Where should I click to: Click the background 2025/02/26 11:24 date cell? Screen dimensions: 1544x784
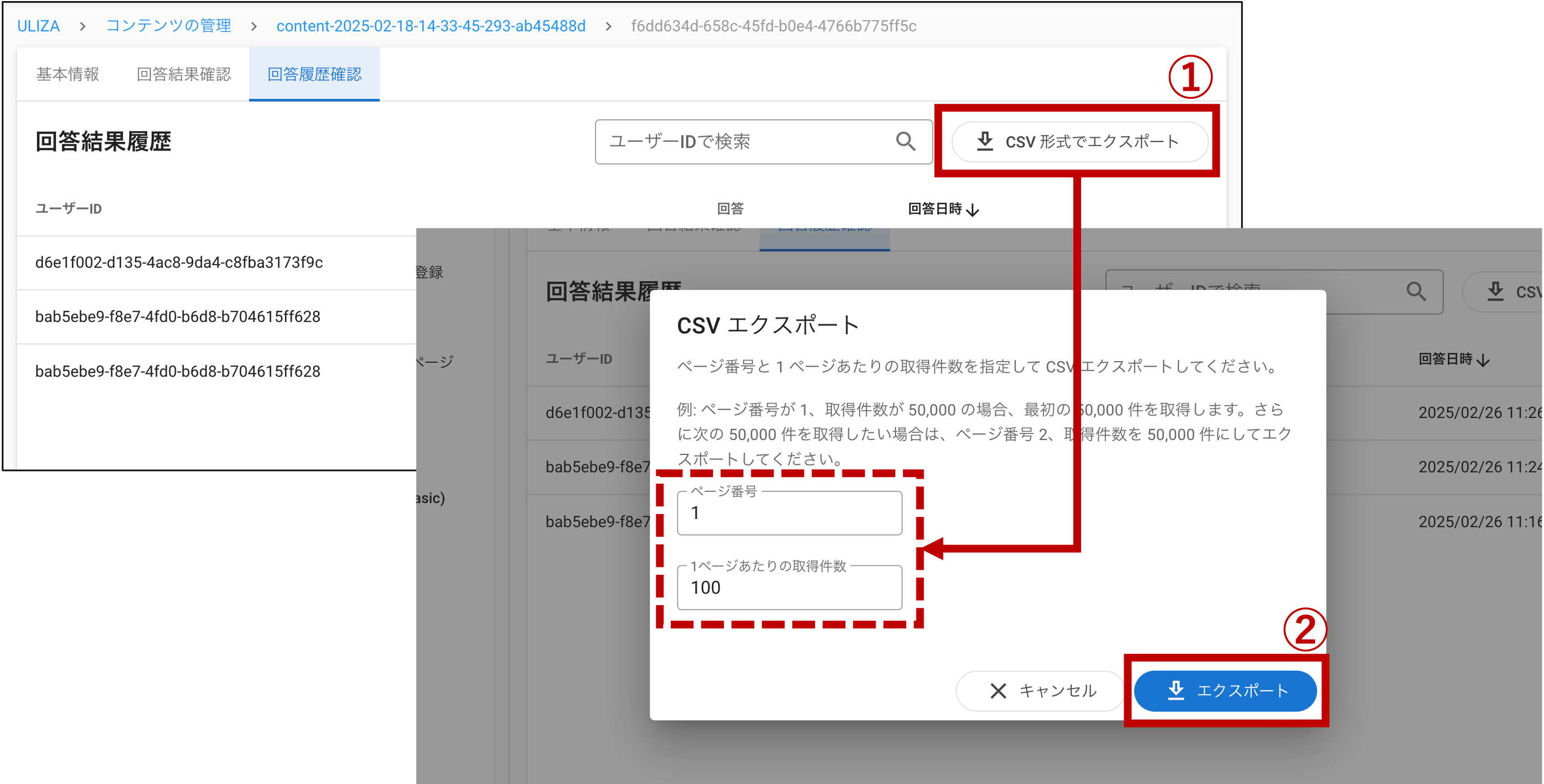tap(1479, 467)
